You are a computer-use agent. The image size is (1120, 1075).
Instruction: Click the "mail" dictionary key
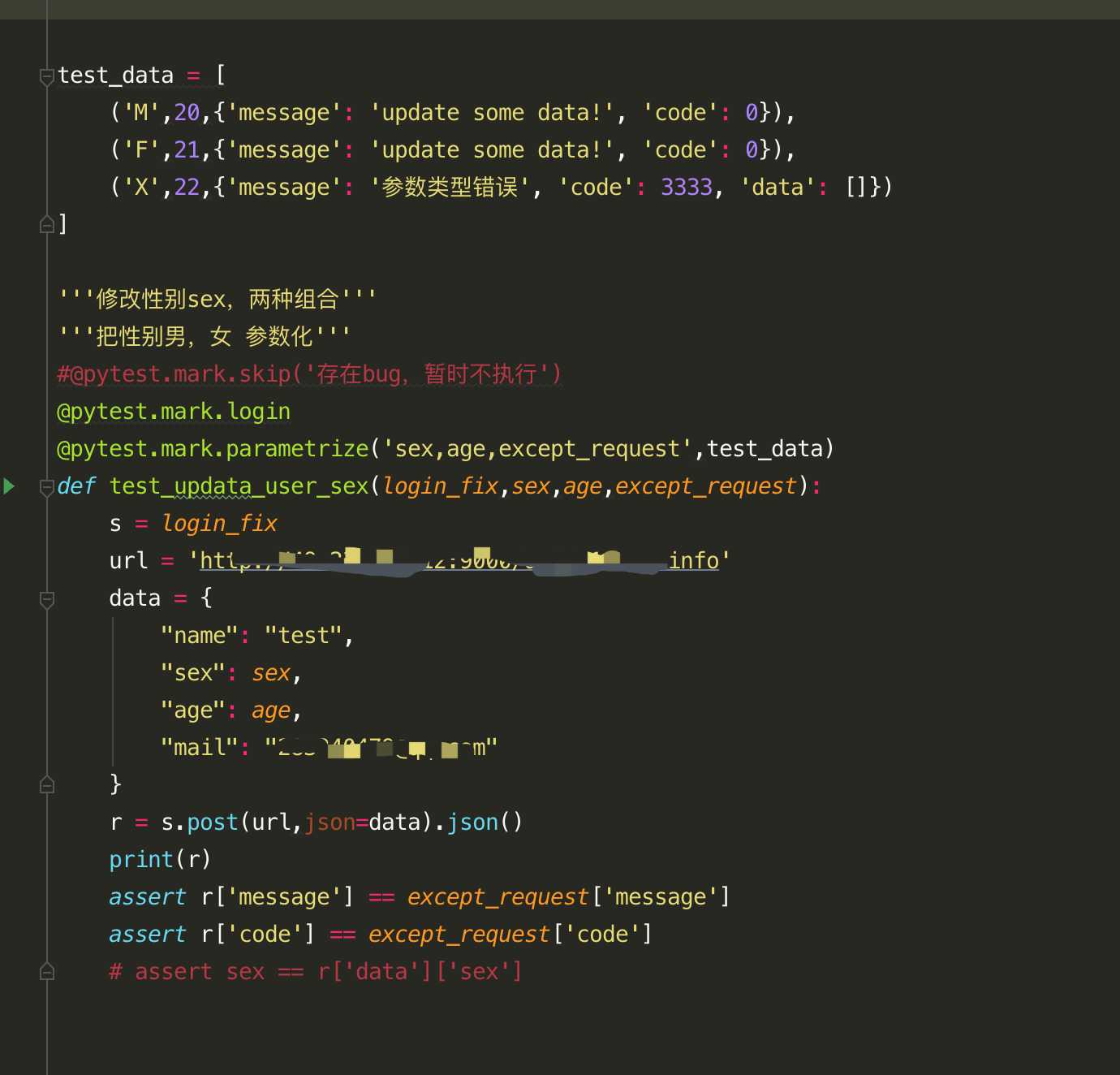coord(200,748)
